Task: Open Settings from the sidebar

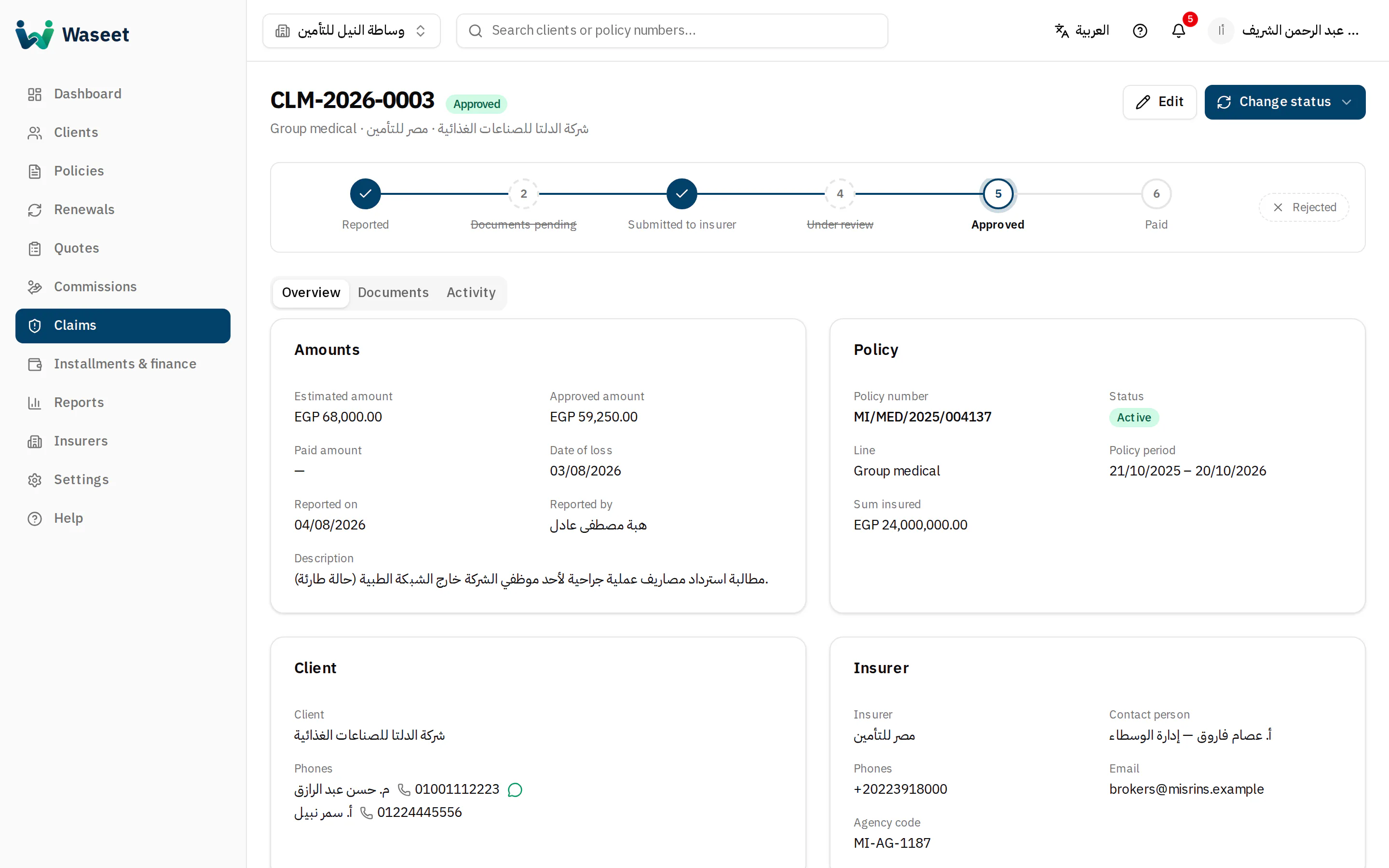Action: [x=123, y=479]
